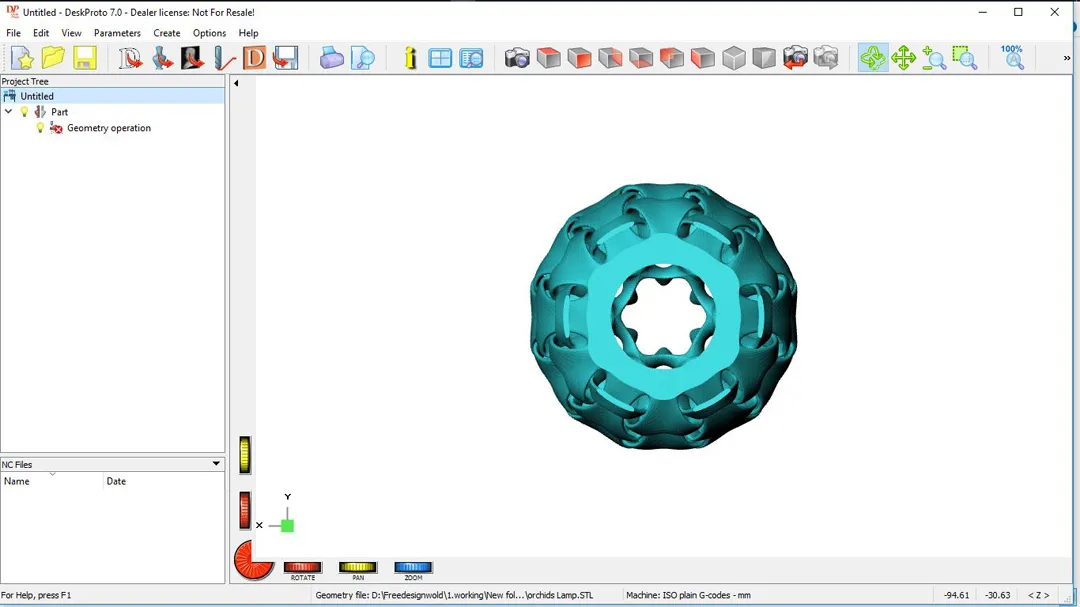Select the Zoom window selection tool
The height and width of the screenshot is (607, 1080).
pos(964,59)
